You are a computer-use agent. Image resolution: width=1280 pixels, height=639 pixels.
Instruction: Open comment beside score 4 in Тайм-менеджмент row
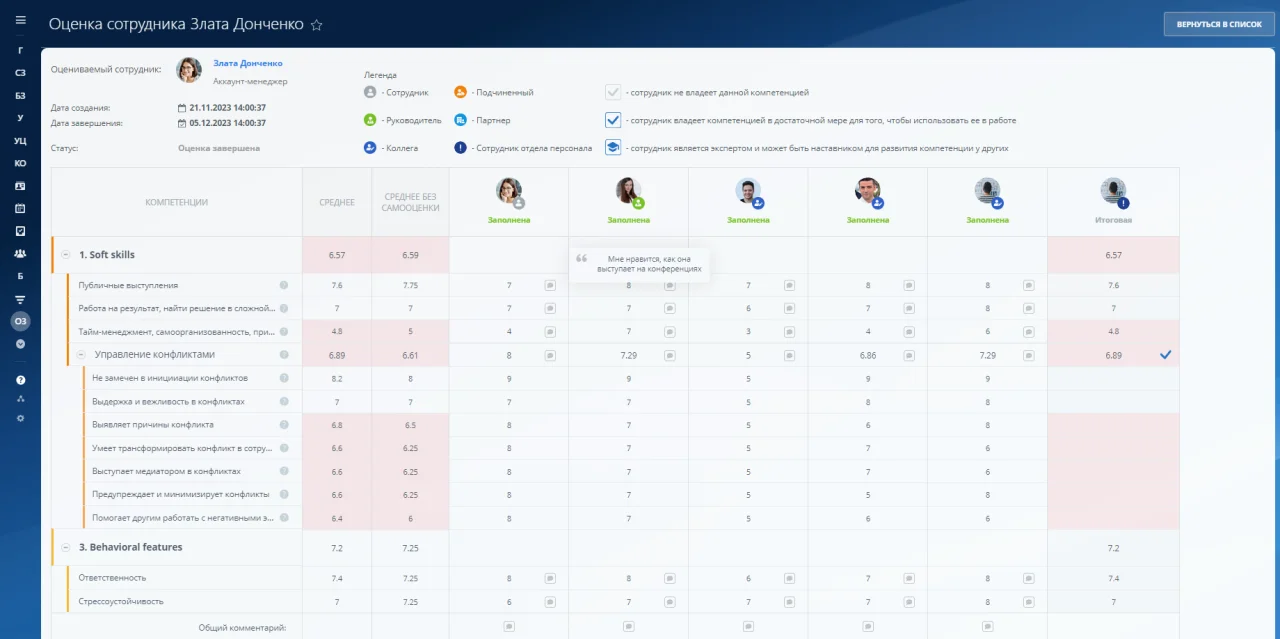(550, 331)
